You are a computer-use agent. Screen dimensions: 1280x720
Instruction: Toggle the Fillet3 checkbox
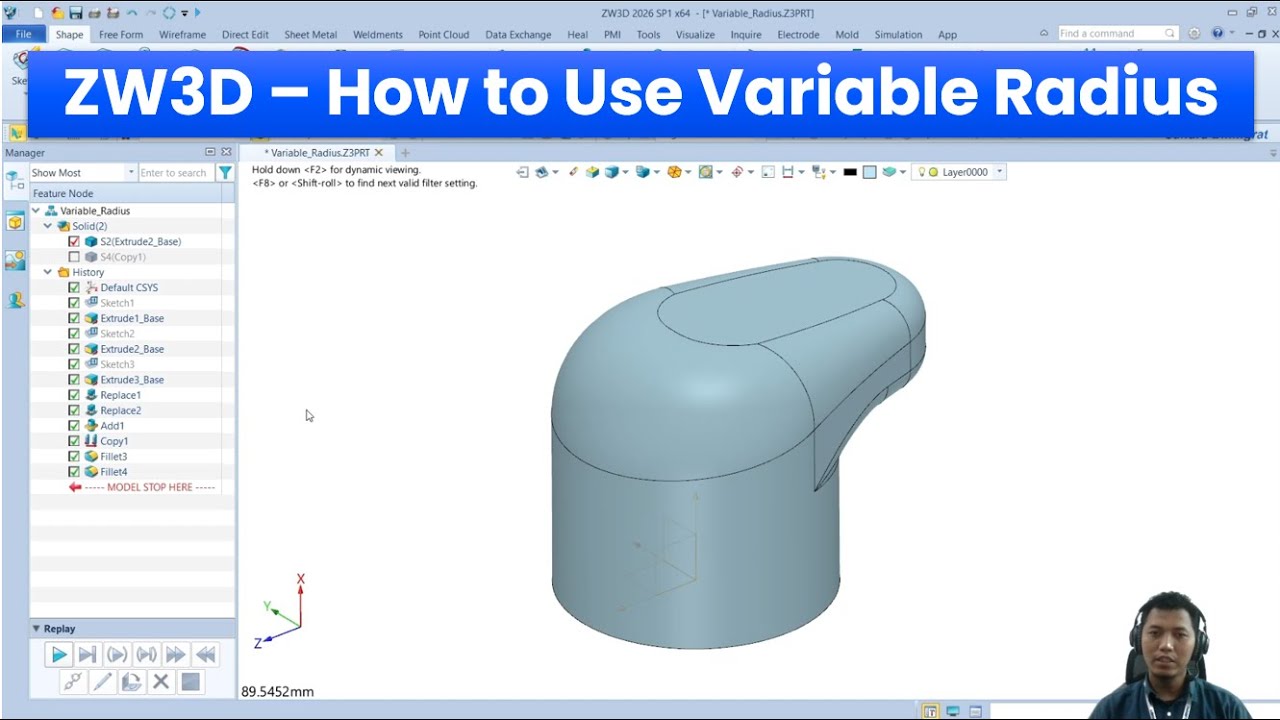[x=74, y=457]
